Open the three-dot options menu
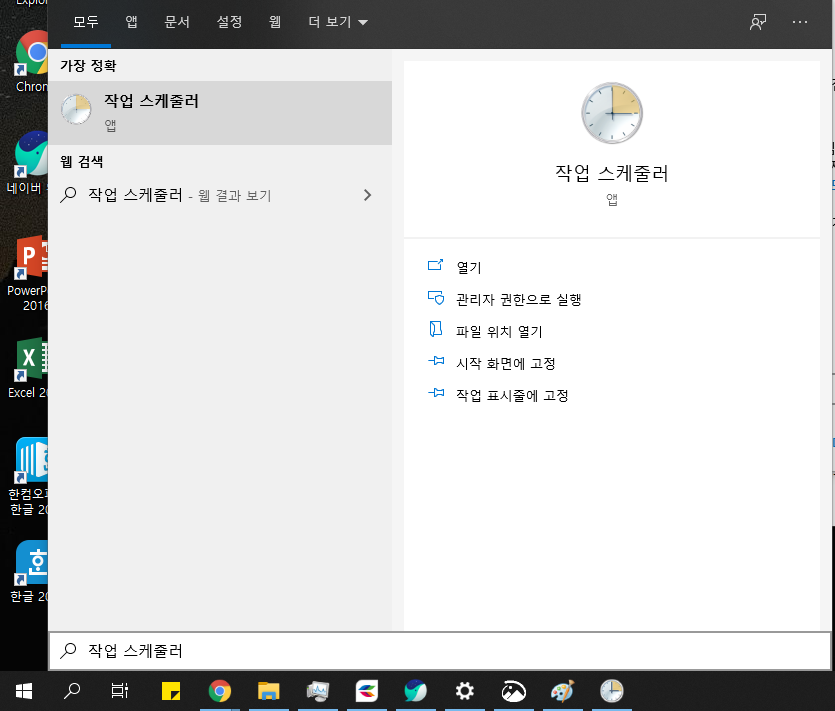The width and height of the screenshot is (835, 711). tap(799, 22)
